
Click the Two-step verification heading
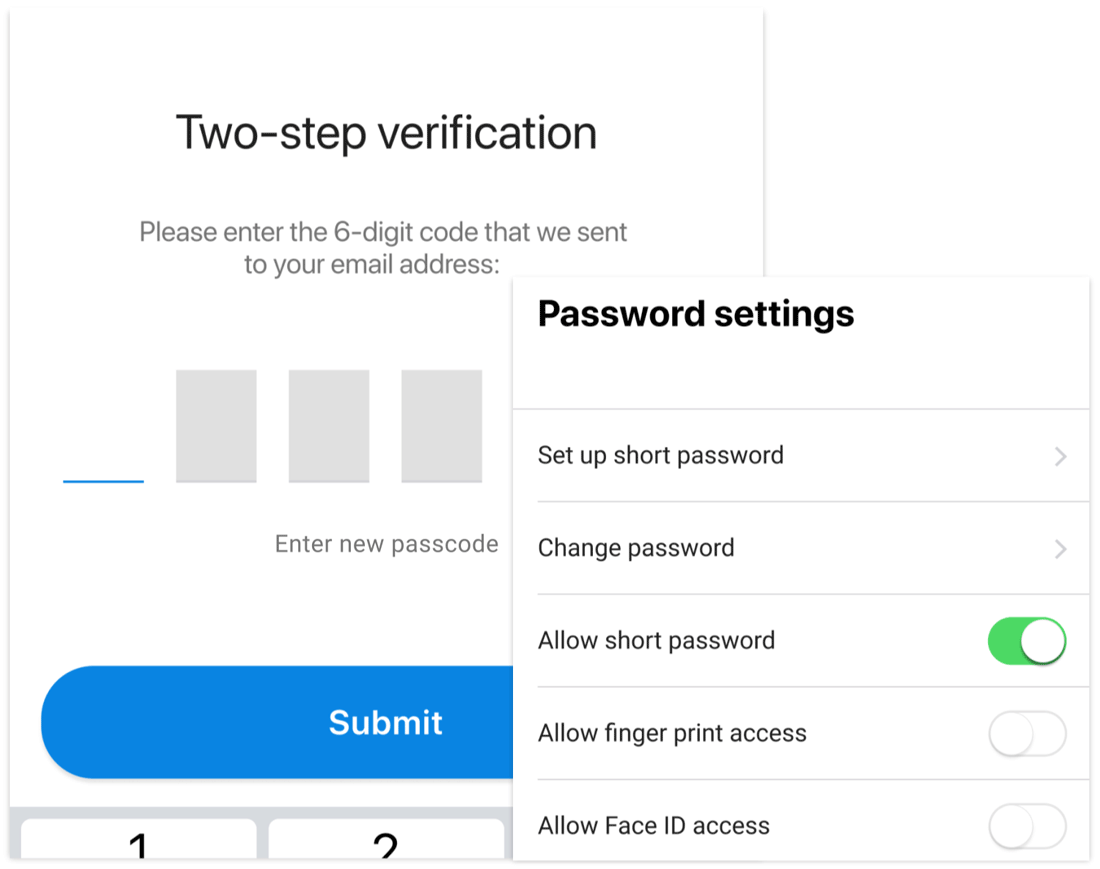385,131
